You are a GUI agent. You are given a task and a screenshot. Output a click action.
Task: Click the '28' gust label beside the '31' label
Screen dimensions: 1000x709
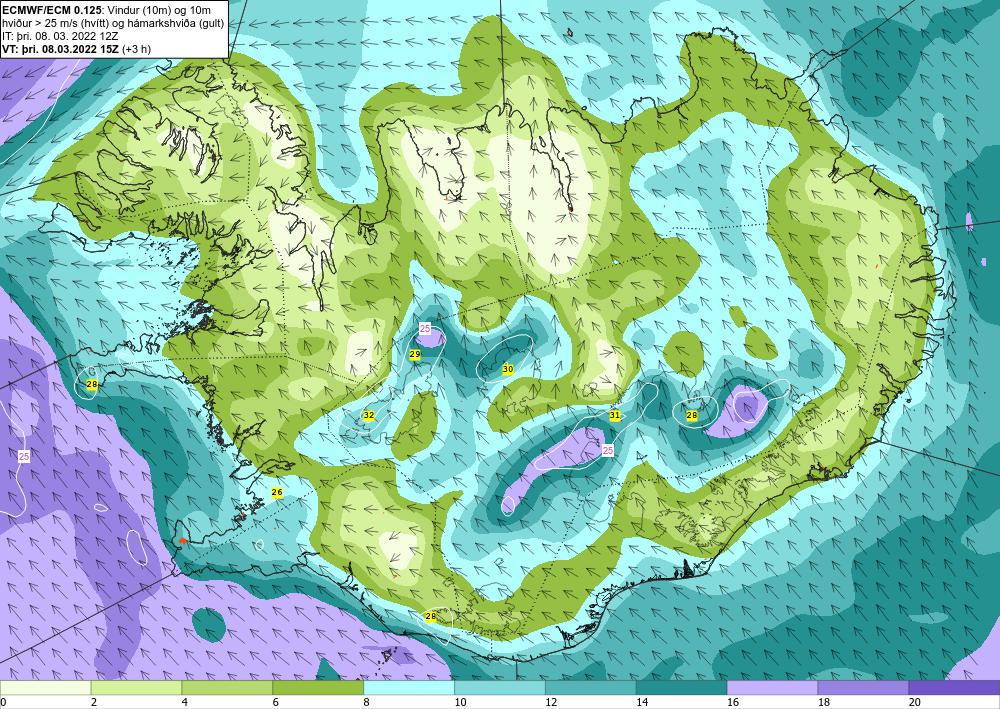[692, 415]
